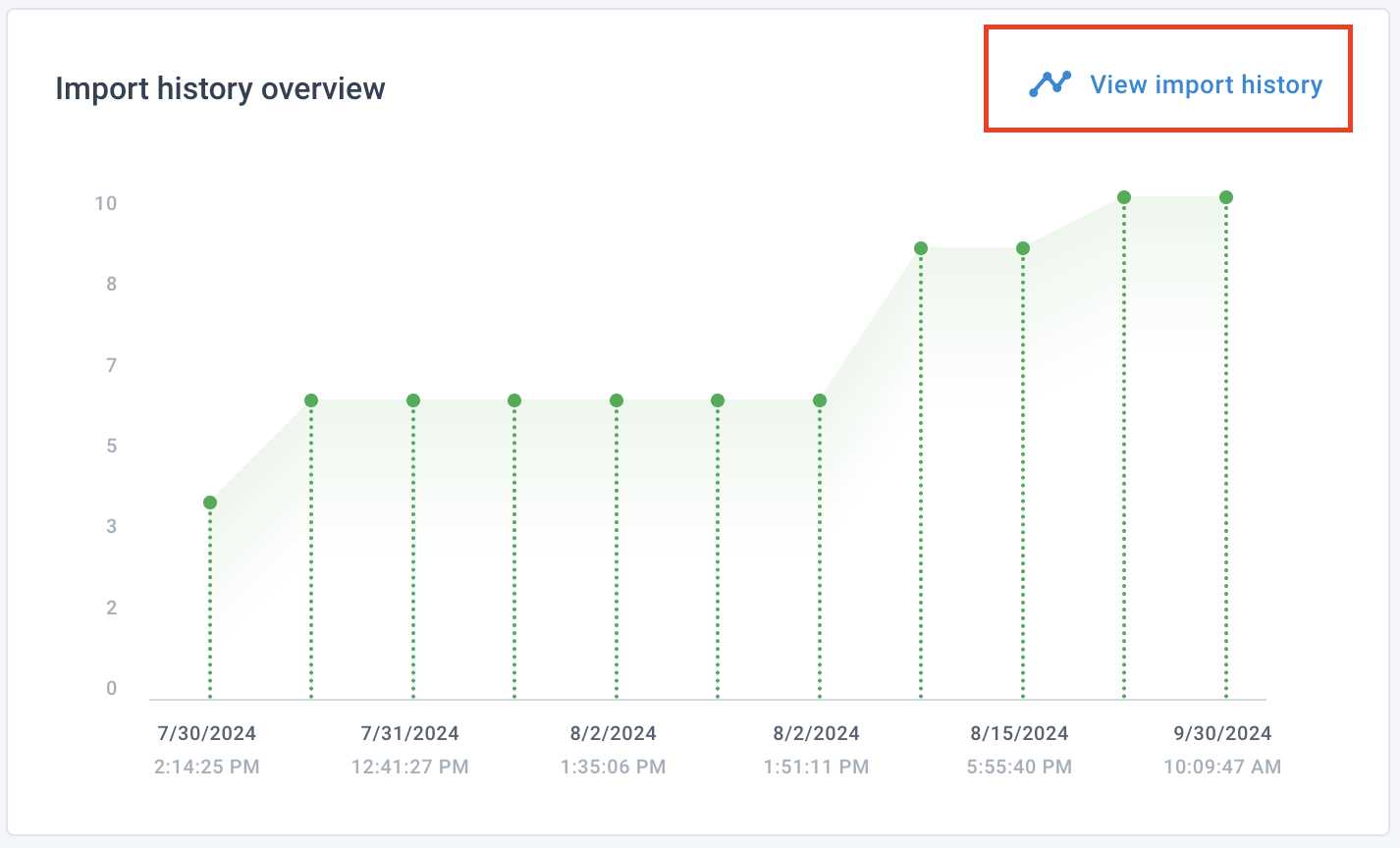This screenshot has height=848, width=1400.
Task: Select the data point above 7/31/2024 12:41:27 PM
Action: pos(413,400)
